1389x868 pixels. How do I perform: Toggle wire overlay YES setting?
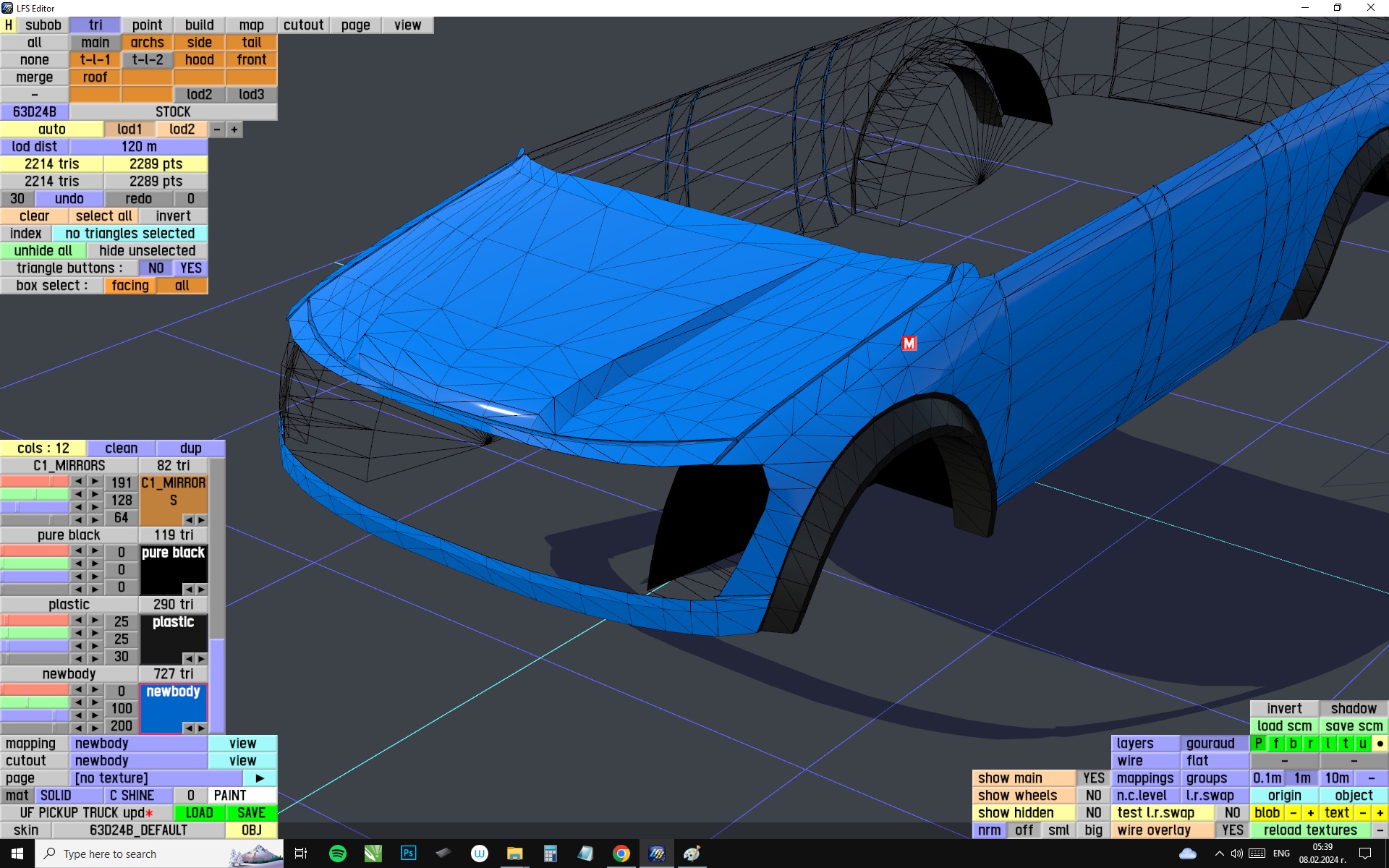pyautogui.click(x=1232, y=830)
